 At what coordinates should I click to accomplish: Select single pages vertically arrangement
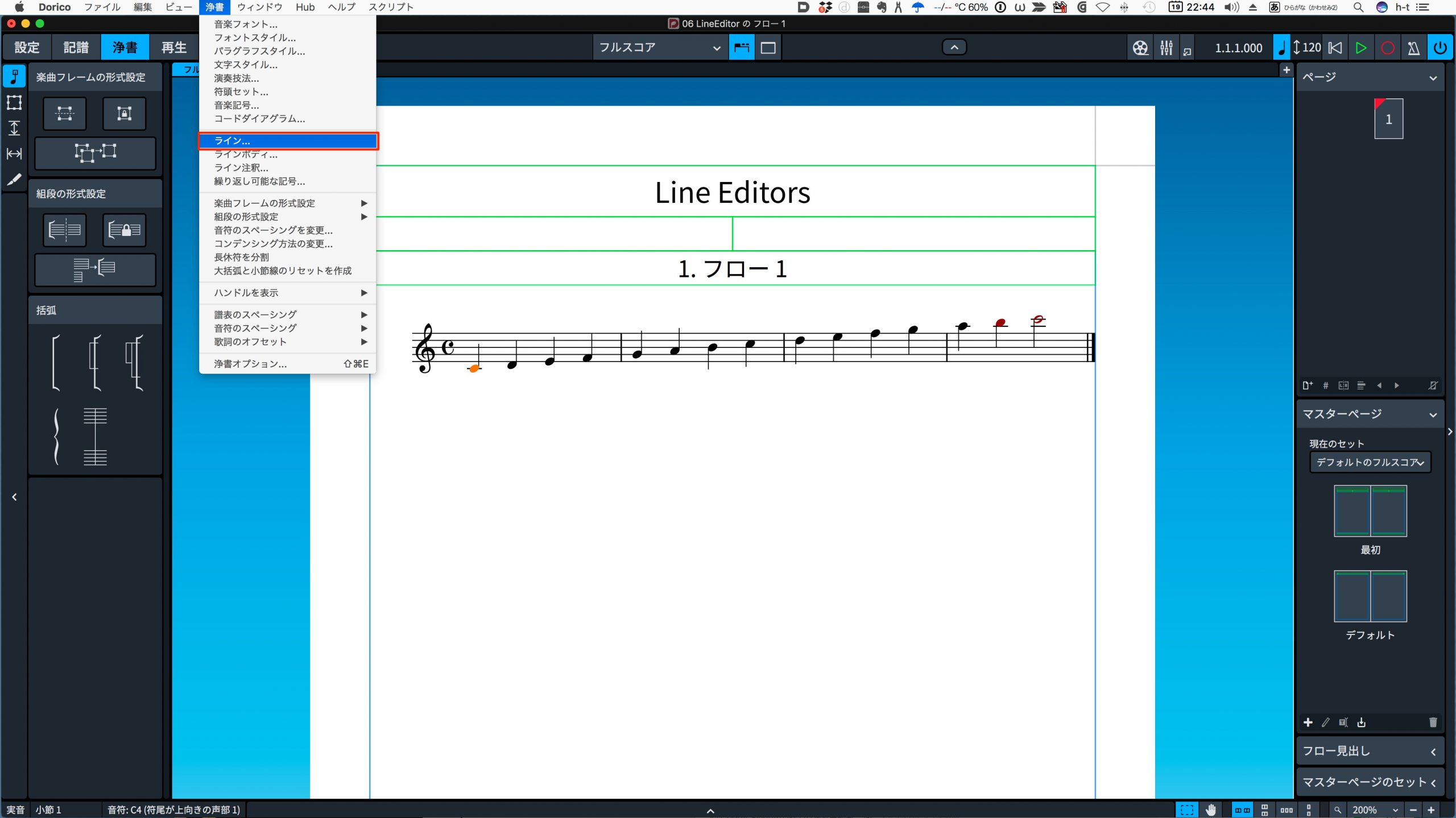pyautogui.click(x=1308, y=809)
